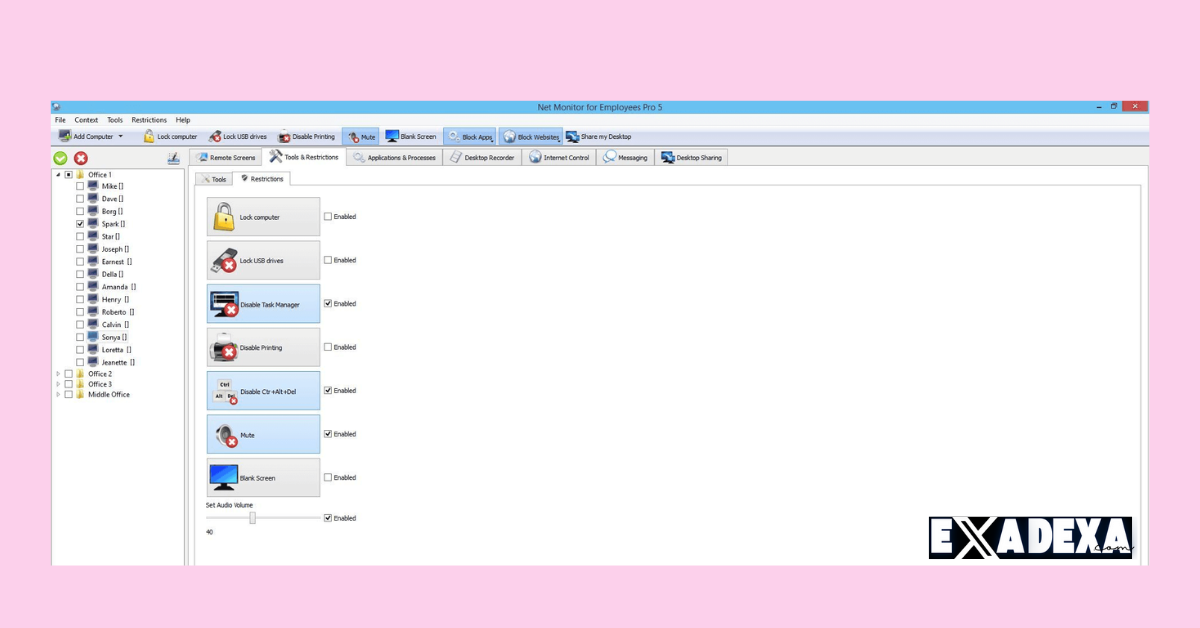Click the red deselect-all icon
1200x628 pixels.
tap(79, 157)
